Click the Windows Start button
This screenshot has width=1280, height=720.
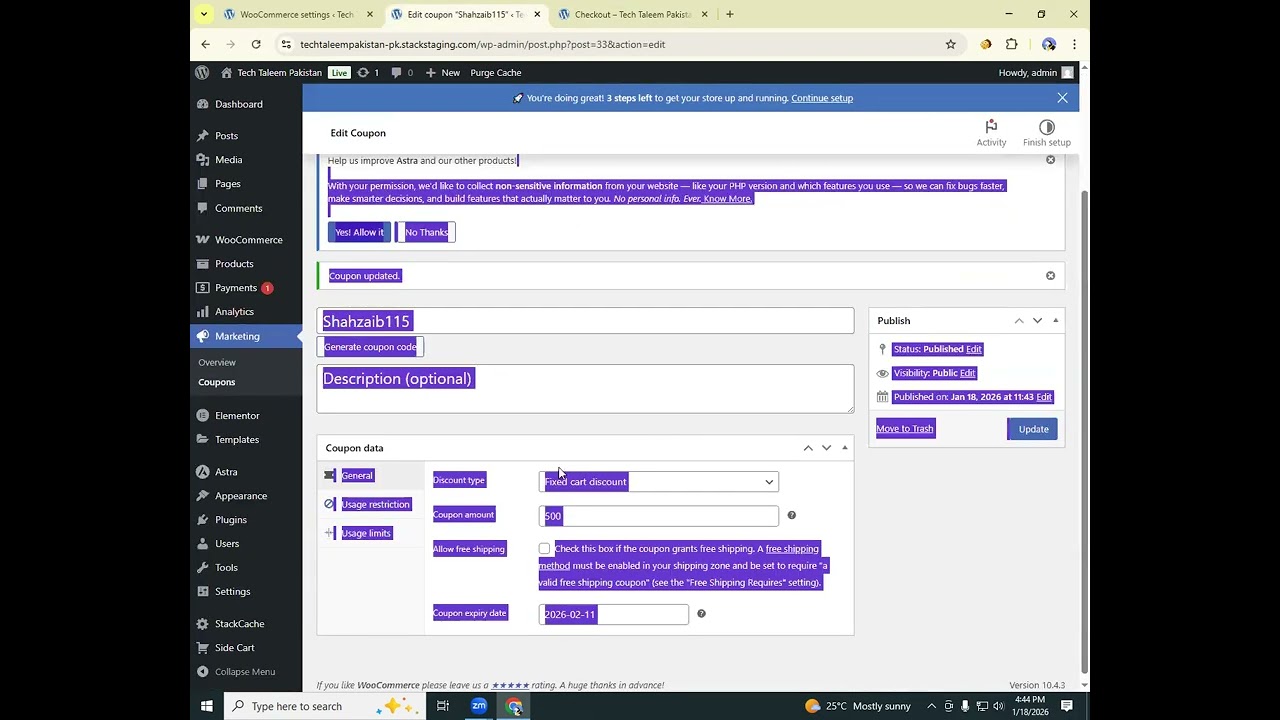(206, 706)
